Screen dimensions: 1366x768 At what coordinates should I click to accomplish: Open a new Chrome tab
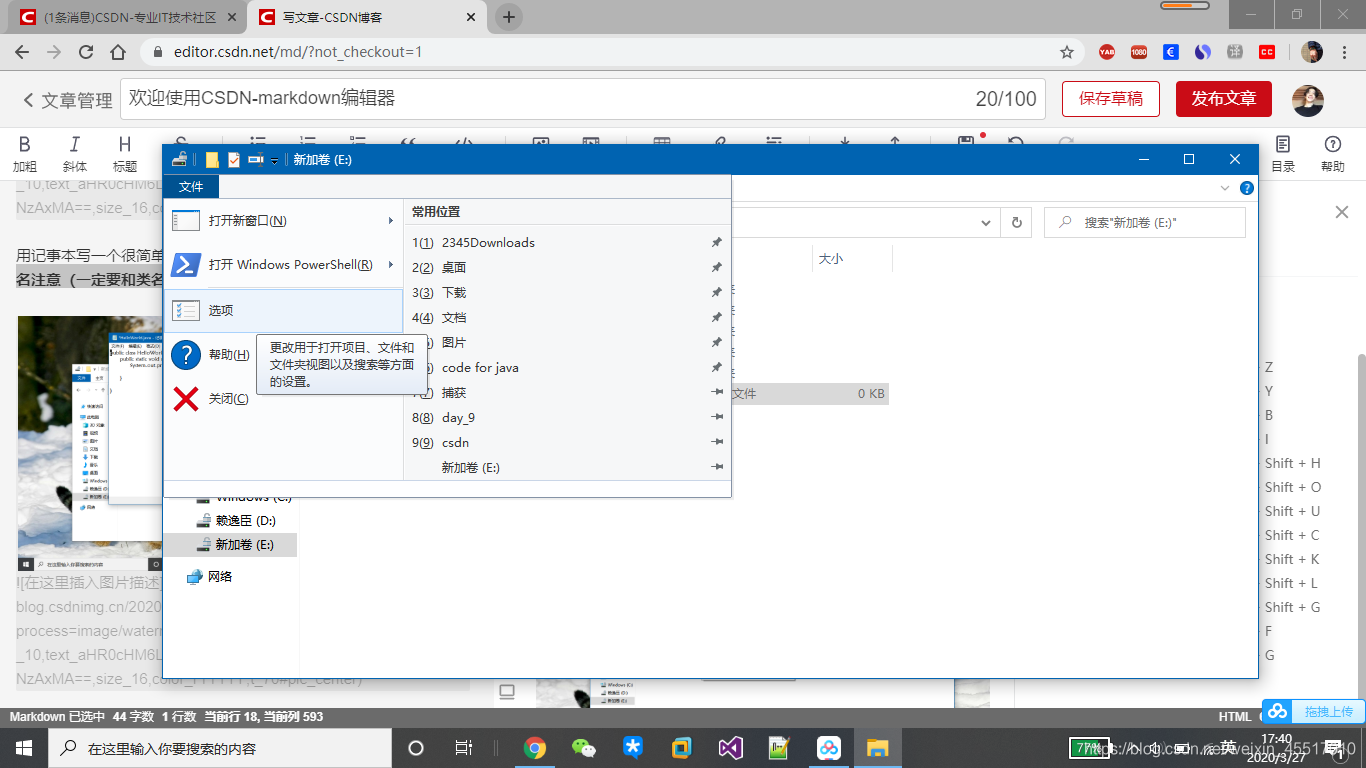[509, 17]
